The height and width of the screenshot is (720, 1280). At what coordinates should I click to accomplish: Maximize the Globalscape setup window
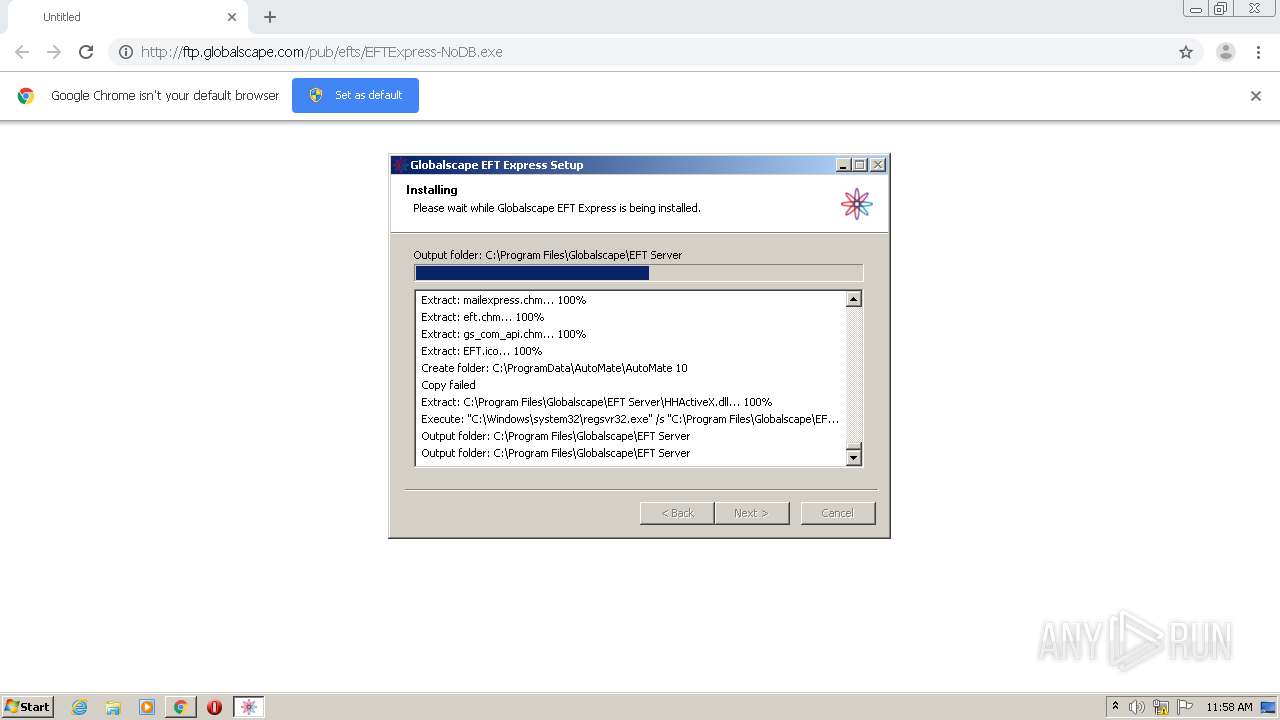[860, 165]
